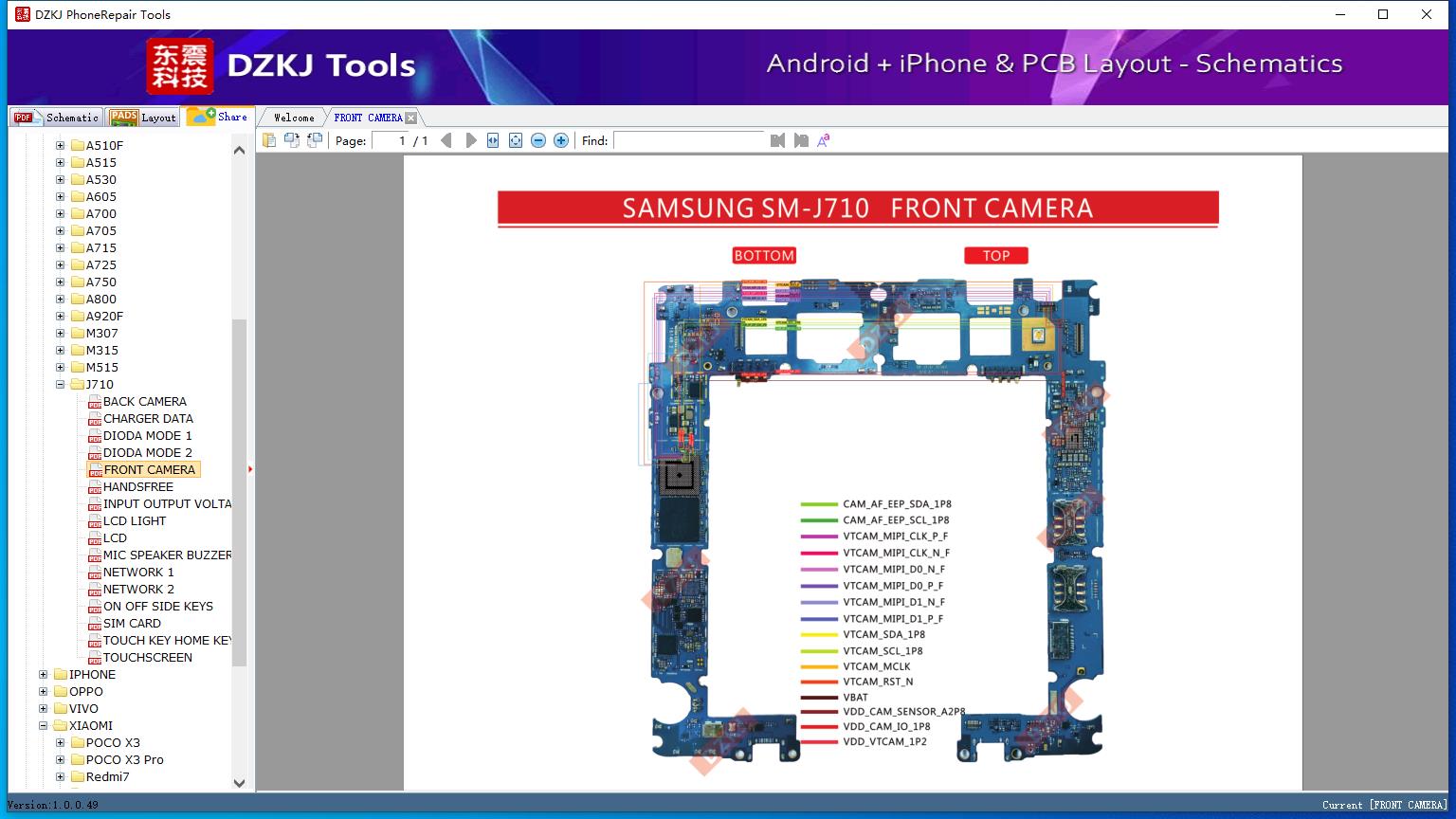
Task: Click the tree scrollbar down arrow
Action: (x=239, y=783)
